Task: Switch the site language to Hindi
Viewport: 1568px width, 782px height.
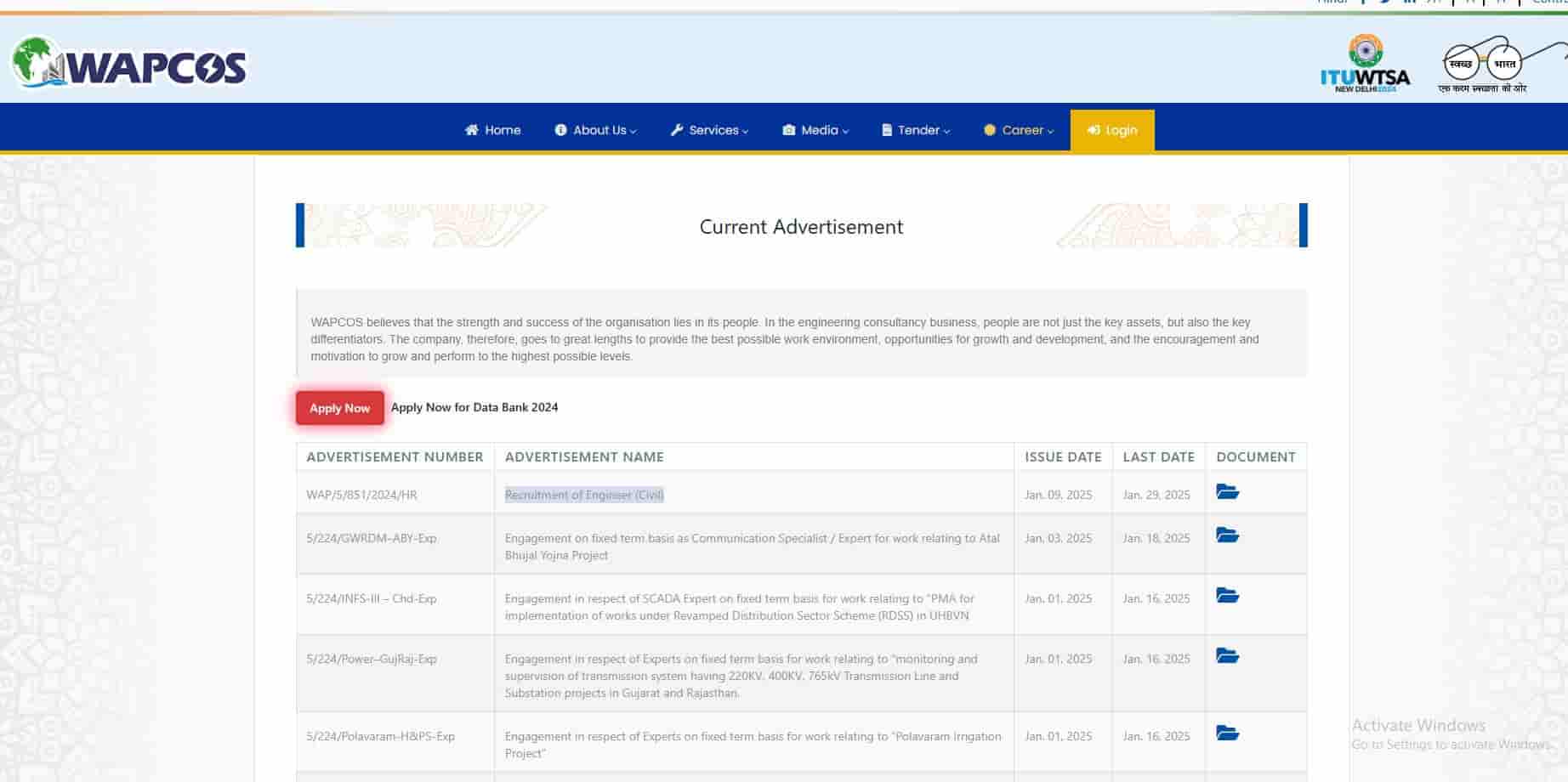Action: coord(1331,3)
